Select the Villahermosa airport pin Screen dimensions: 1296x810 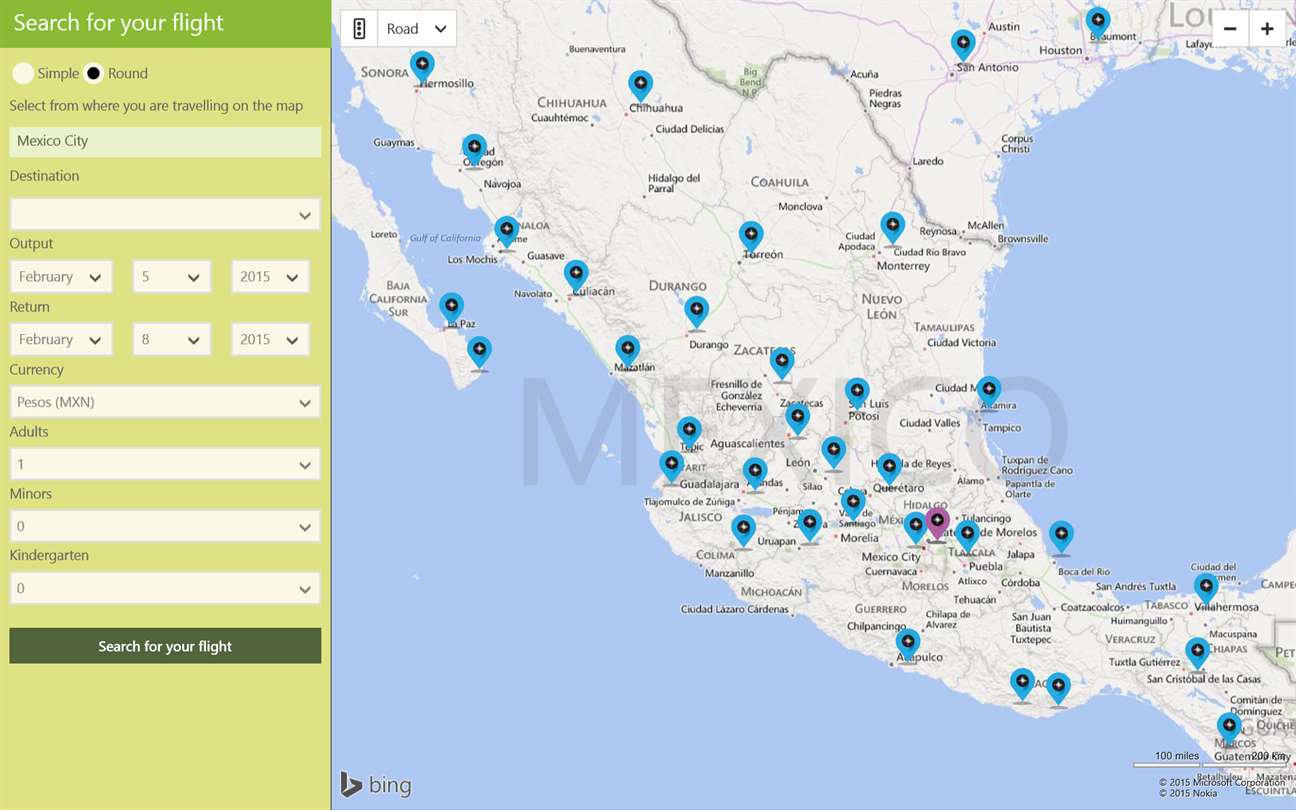(x=1206, y=590)
